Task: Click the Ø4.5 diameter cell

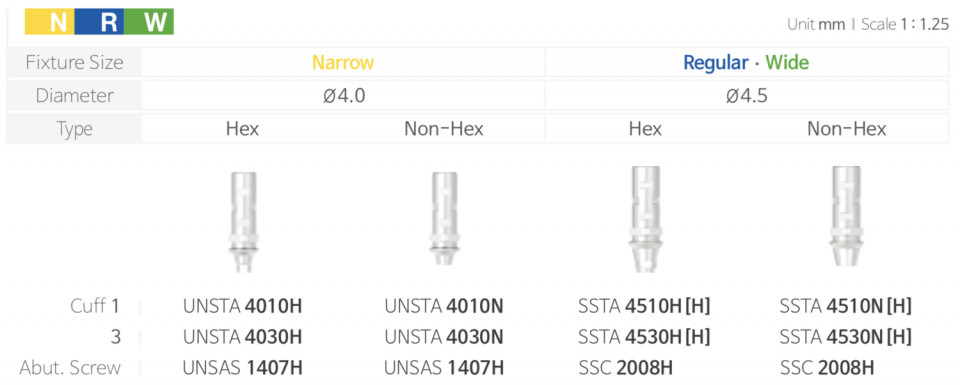Action: point(746,95)
